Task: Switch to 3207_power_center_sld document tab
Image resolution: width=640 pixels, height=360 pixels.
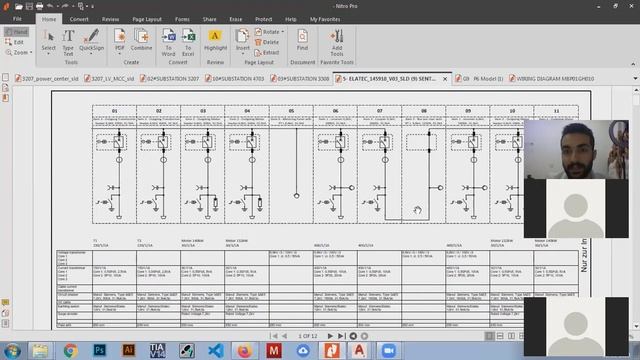Action: [47, 78]
